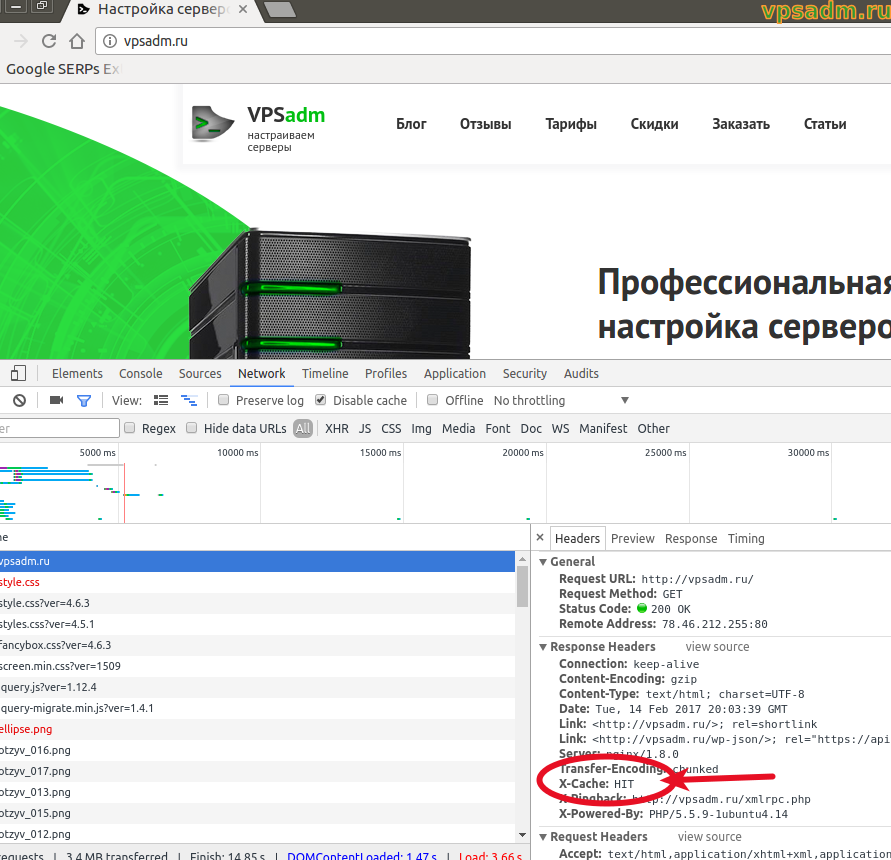Show the Timing detail tab
The width and height of the screenshot is (891, 860).
(746, 538)
